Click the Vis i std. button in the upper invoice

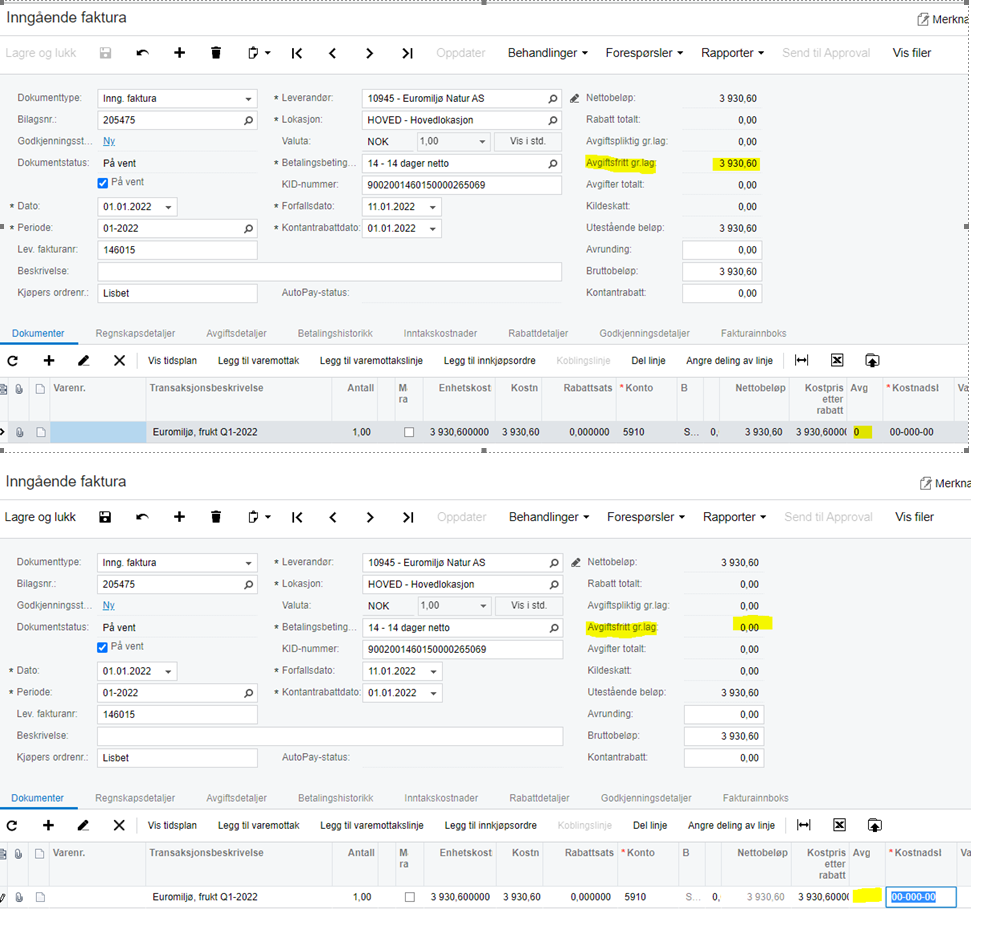(x=528, y=141)
